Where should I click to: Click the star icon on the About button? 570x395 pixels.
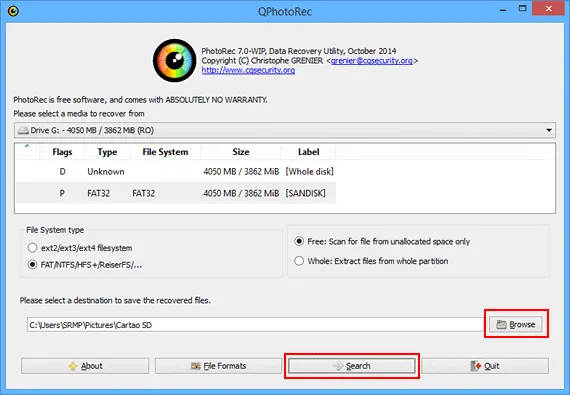(x=73, y=366)
